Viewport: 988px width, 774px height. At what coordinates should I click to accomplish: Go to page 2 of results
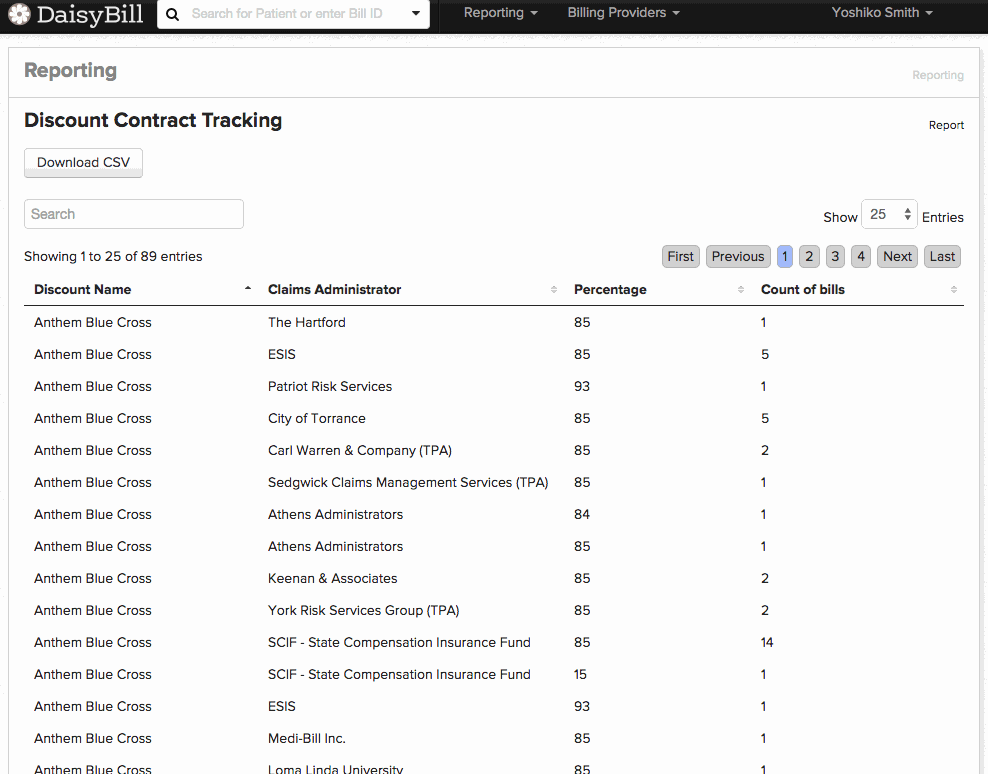[809, 257]
